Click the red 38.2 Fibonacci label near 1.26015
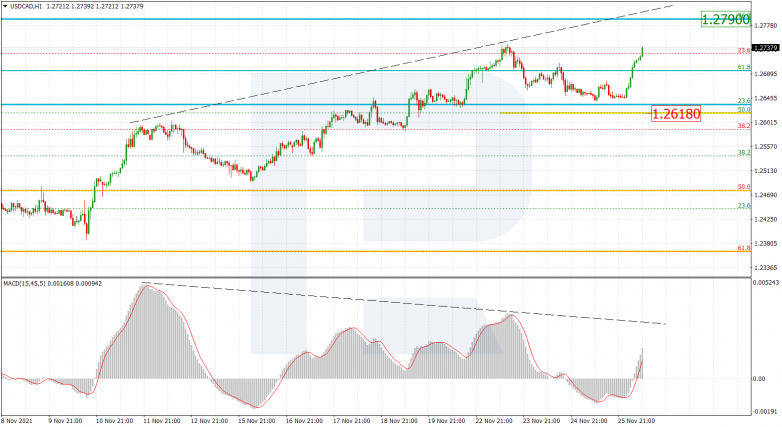Viewport: 782px width, 427px height. [744, 126]
